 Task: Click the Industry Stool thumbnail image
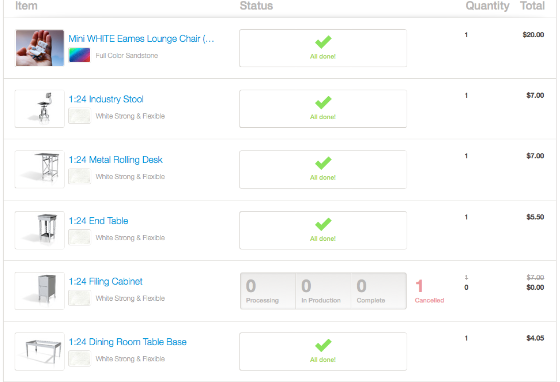[x=40, y=109]
